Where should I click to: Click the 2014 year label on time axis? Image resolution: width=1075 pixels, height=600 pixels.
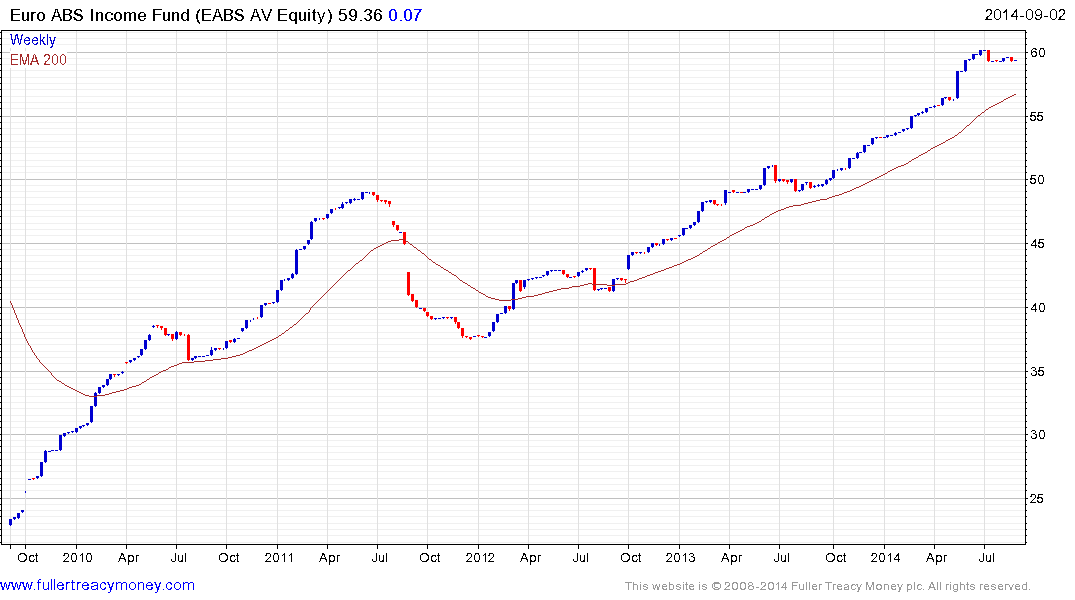pyautogui.click(x=886, y=557)
